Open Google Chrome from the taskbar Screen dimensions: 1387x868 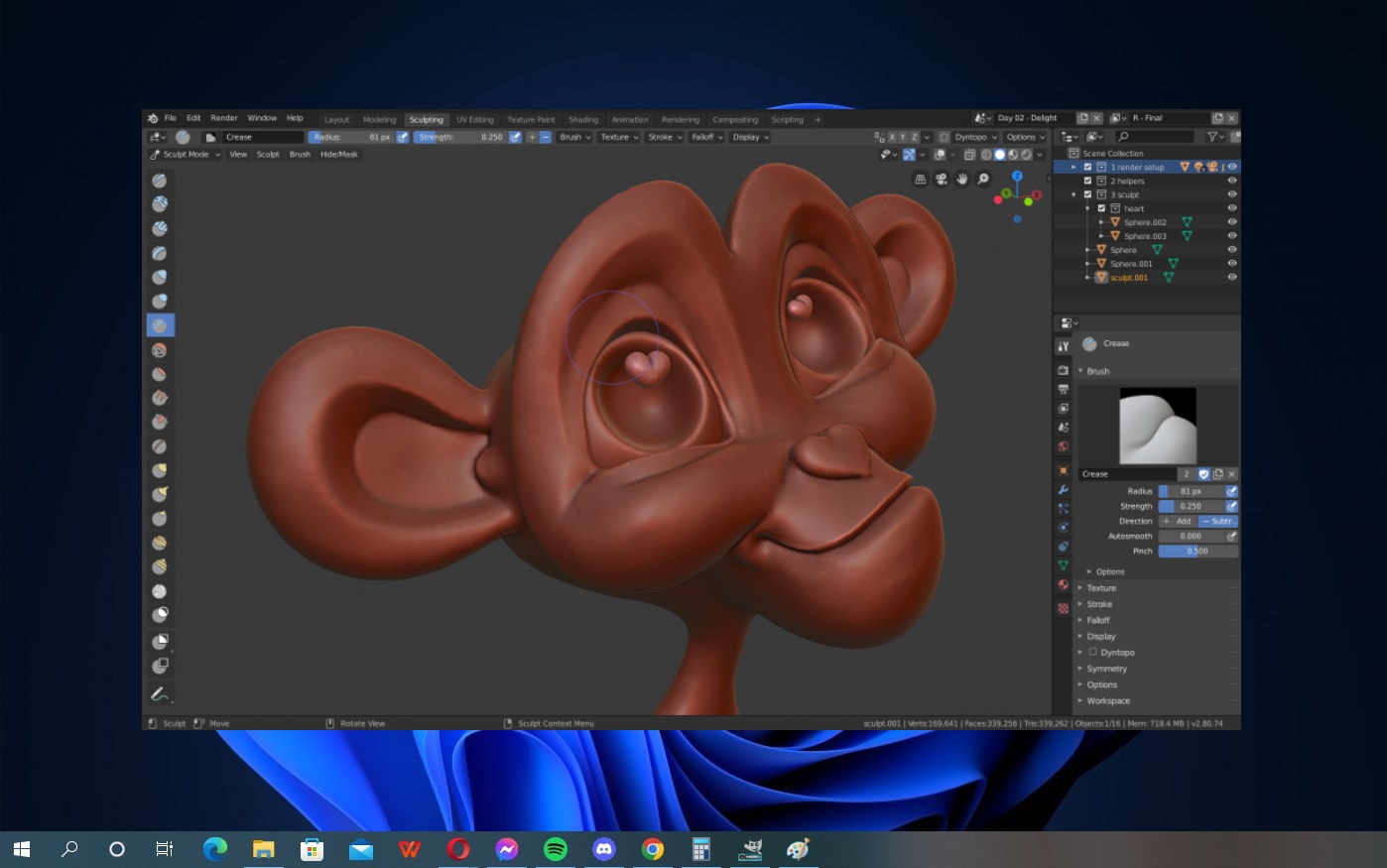pos(652,849)
